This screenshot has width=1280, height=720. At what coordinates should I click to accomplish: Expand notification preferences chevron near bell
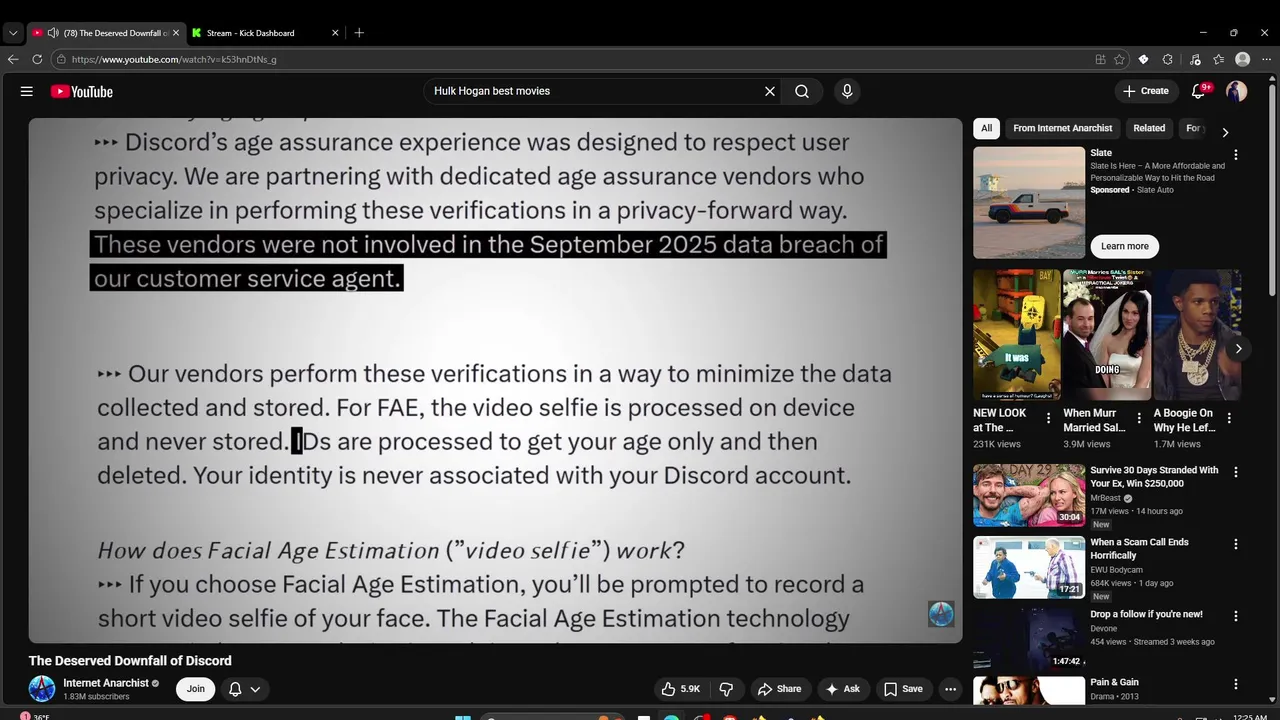(255, 689)
